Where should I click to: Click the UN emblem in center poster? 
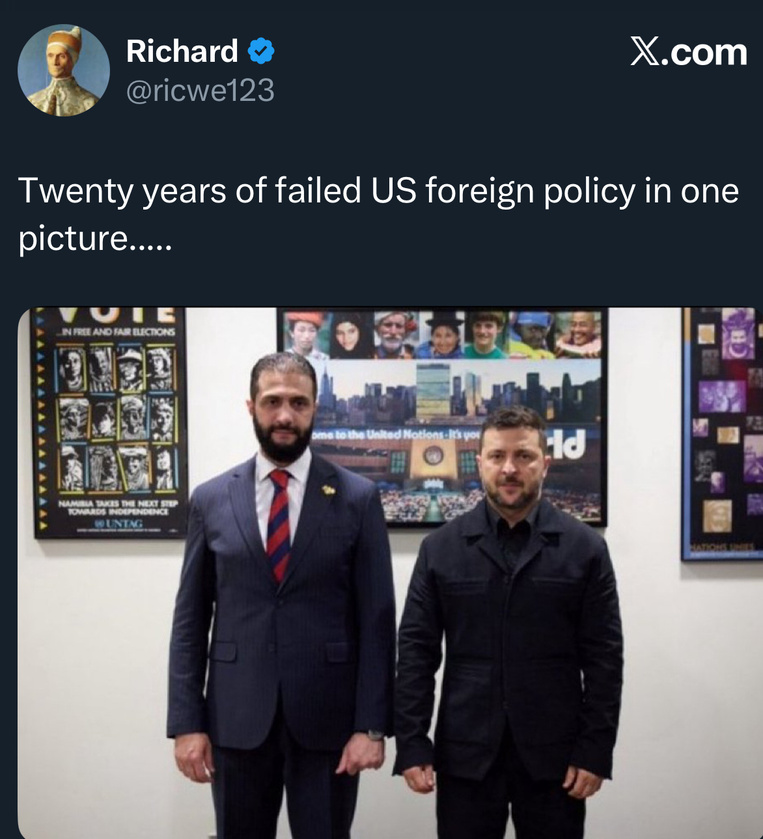point(433,455)
